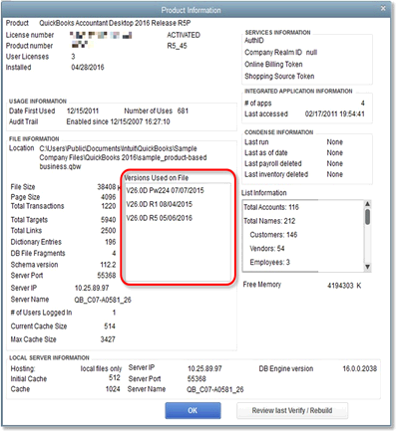Select Vendors: 54 entry
The width and height of the screenshot is (396, 431).
point(267,248)
